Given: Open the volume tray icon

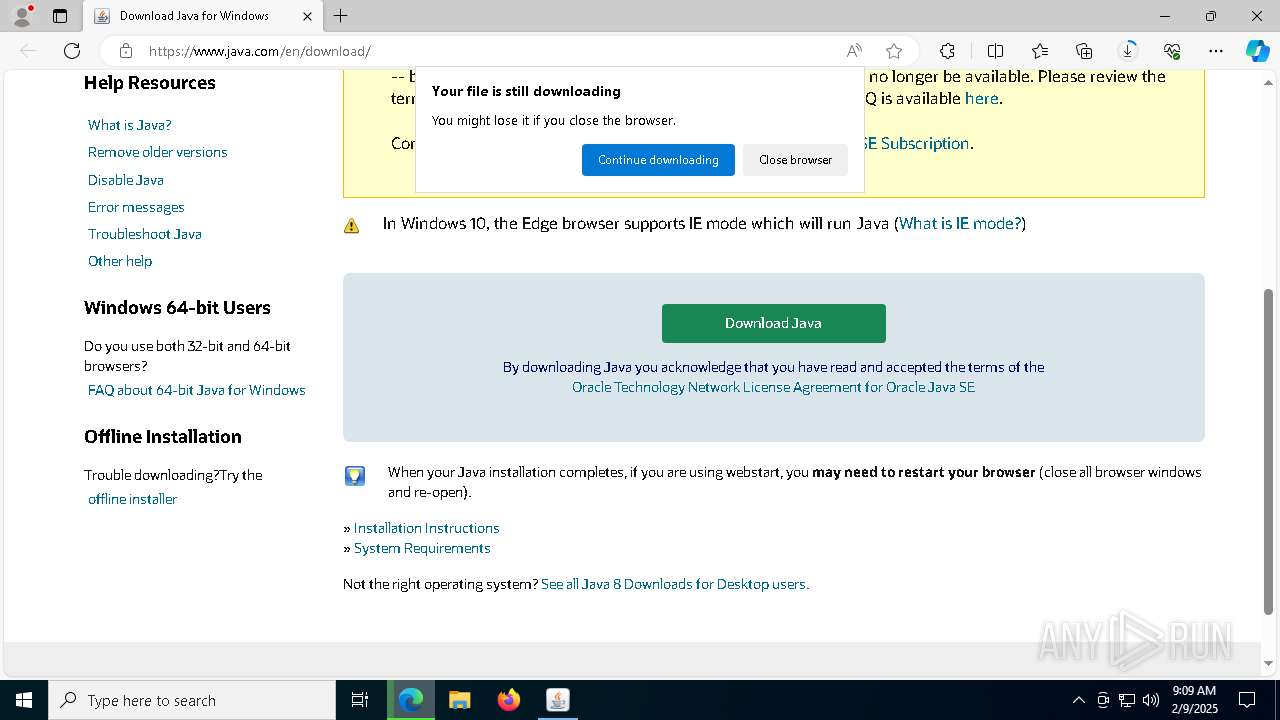Looking at the screenshot, I should pos(1150,700).
